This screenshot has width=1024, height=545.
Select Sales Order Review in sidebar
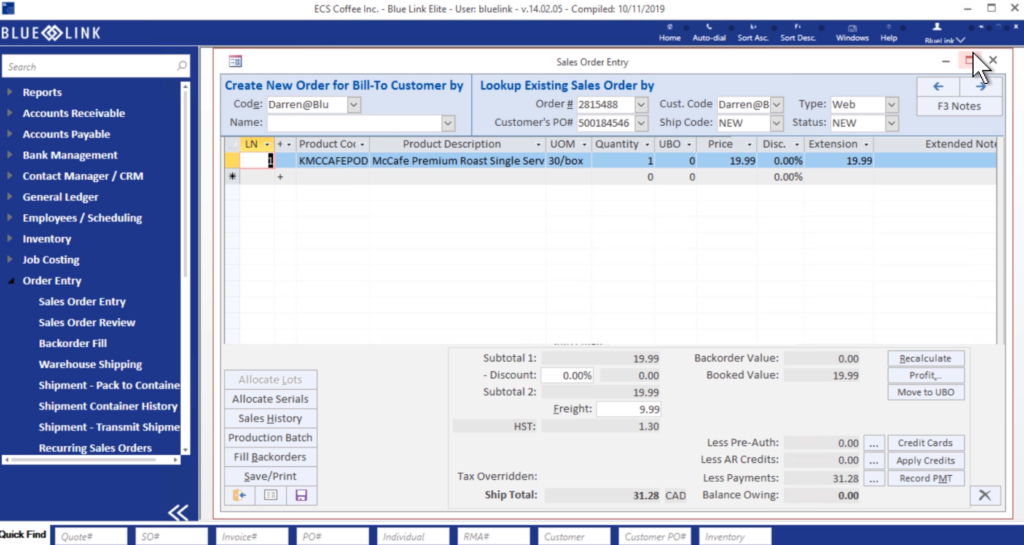click(x=87, y=323)
